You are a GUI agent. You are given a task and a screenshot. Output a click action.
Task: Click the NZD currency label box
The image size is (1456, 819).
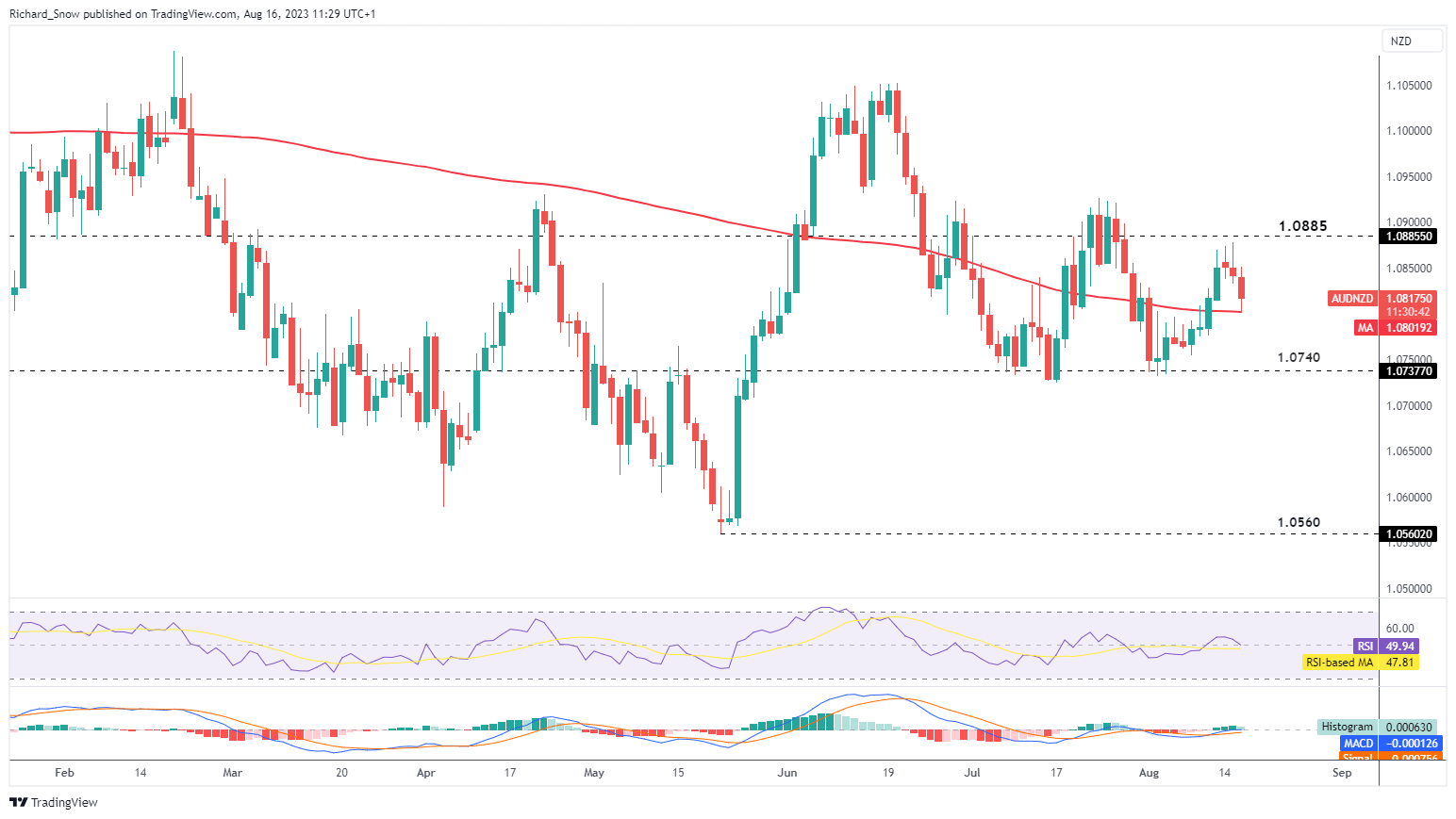tap(1413, 41)
